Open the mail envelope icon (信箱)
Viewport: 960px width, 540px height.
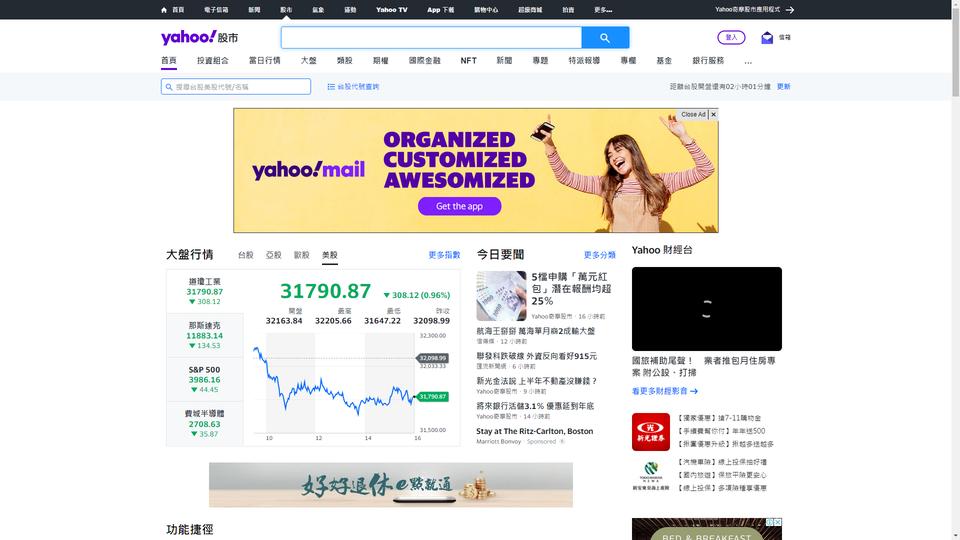click(x=767, y=38)
